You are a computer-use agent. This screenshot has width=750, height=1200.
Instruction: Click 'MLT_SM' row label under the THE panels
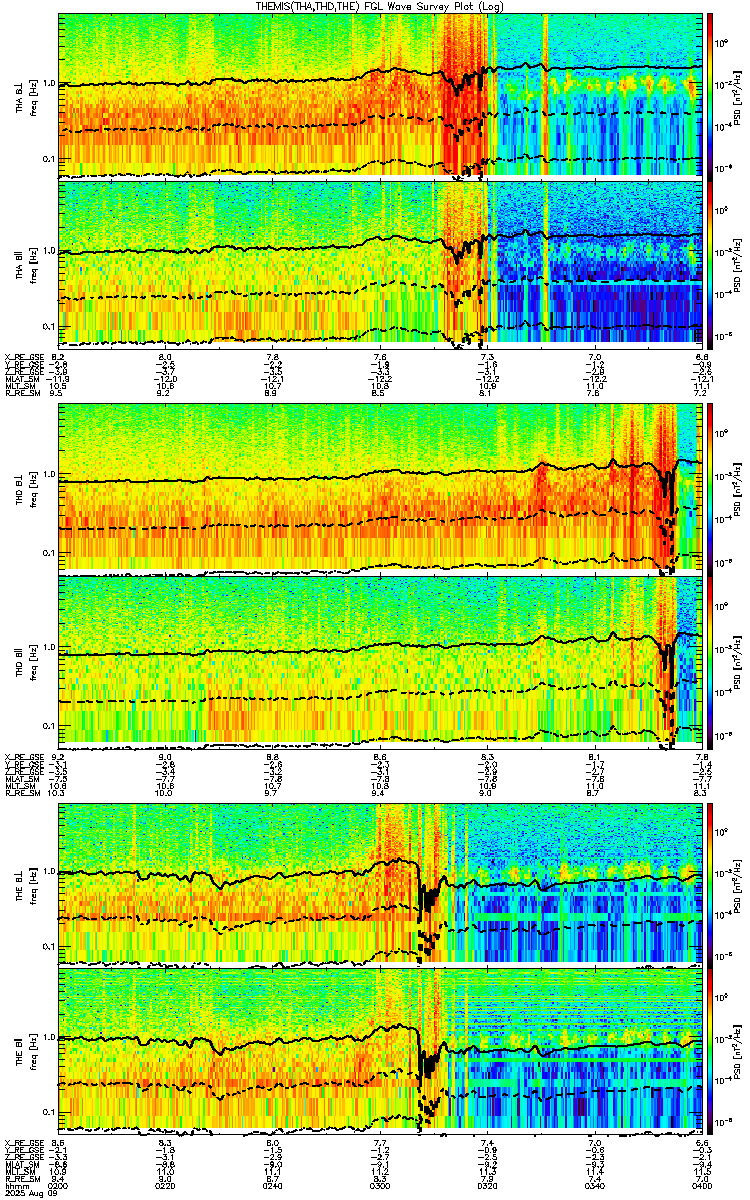19,1171
